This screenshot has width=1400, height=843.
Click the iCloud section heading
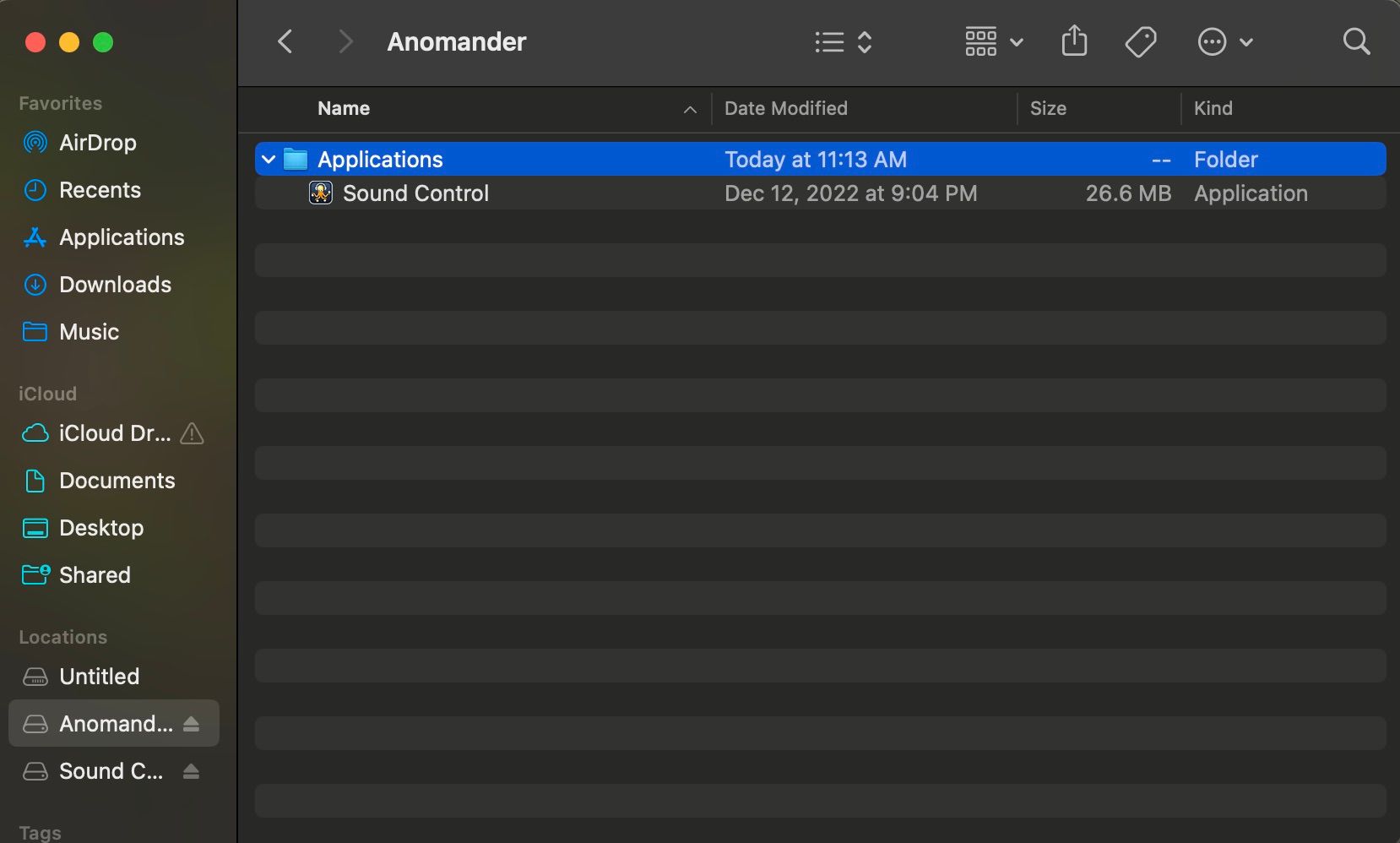[47, 394]
